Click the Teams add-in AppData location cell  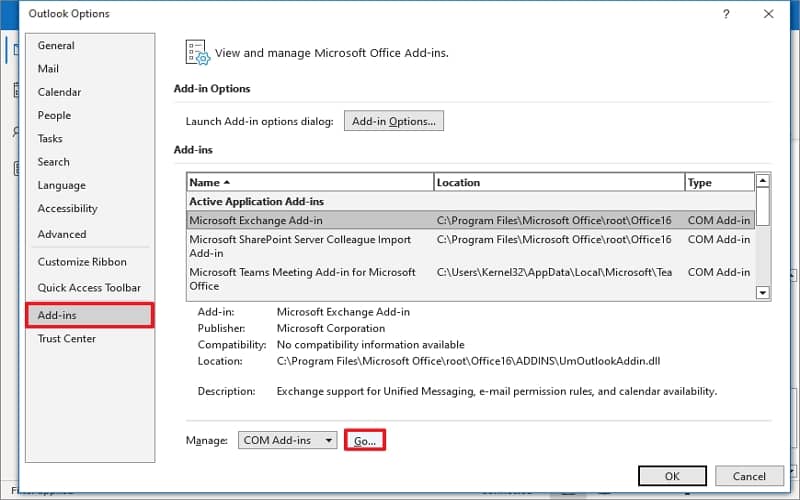[x=555, y=272]
